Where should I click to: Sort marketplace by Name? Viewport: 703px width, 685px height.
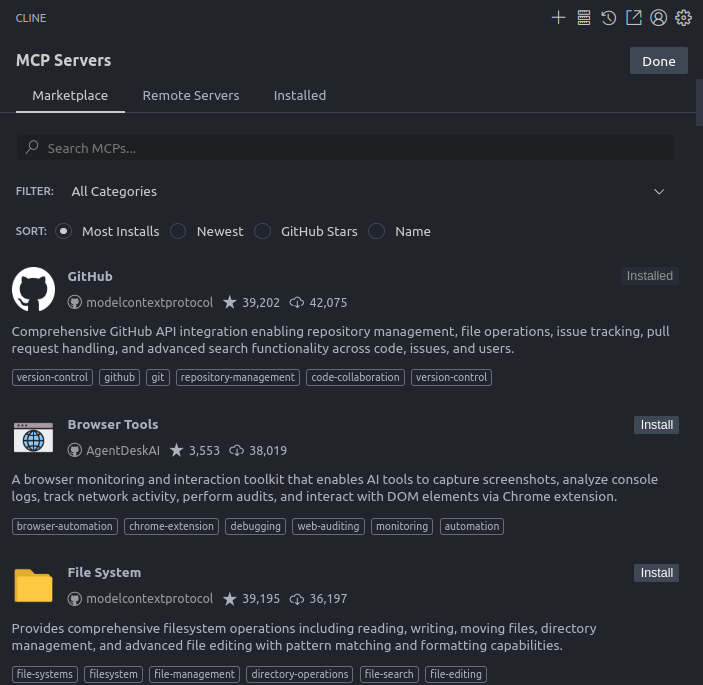pos(376,231)
